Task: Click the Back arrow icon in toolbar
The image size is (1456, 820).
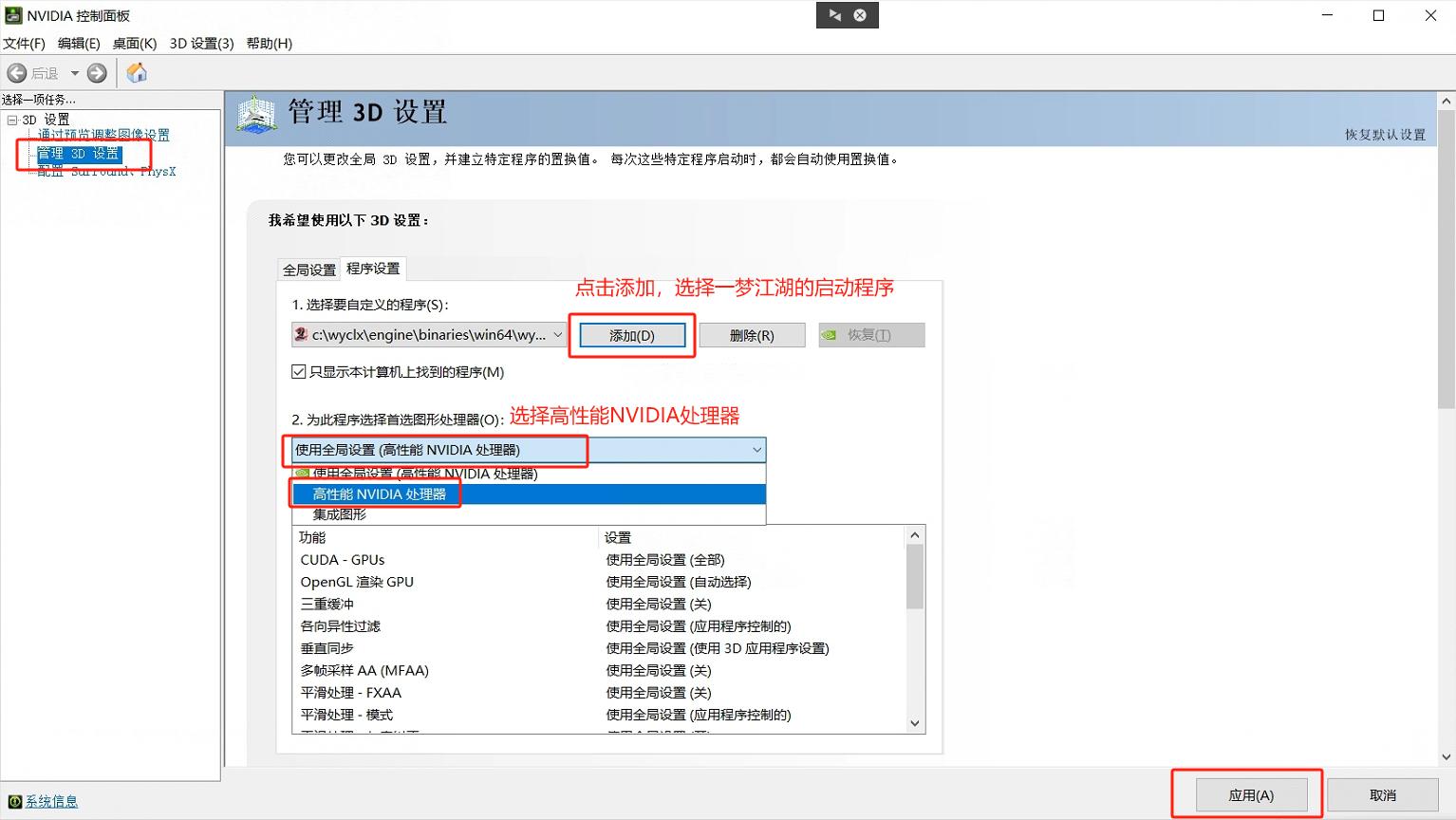Action: pos(16,73)
